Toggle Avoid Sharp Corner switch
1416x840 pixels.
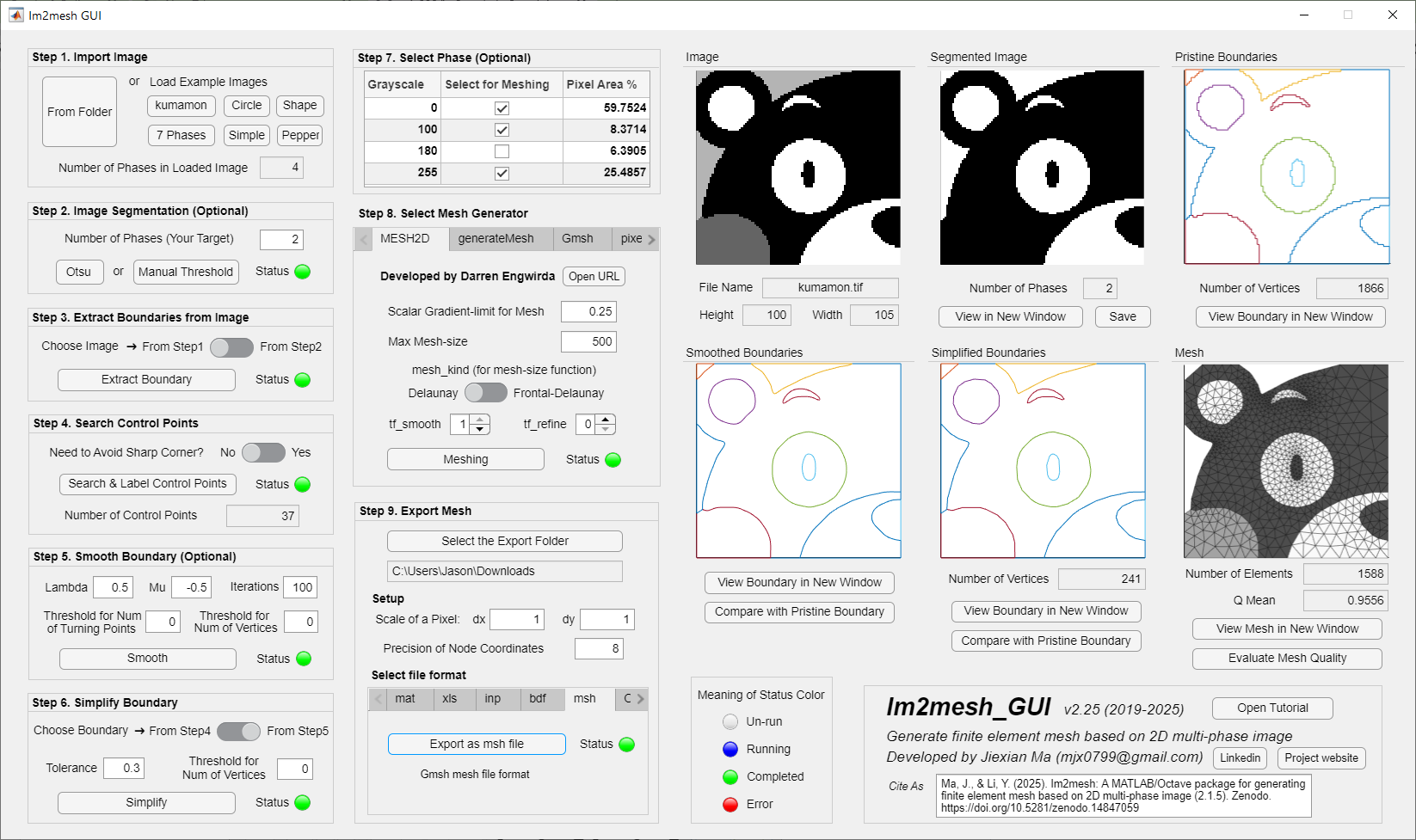(263, 453)
